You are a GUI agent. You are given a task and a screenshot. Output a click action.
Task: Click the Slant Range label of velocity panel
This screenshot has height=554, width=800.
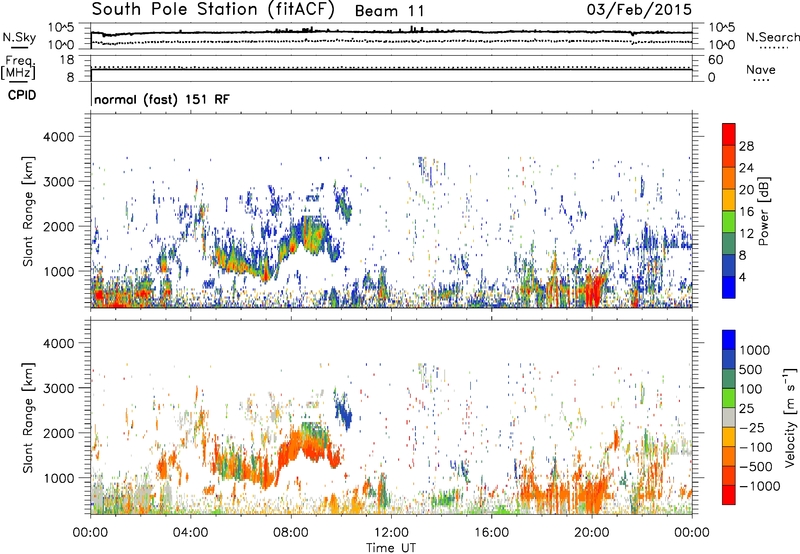pyautogui.click(x=28, y=418)
